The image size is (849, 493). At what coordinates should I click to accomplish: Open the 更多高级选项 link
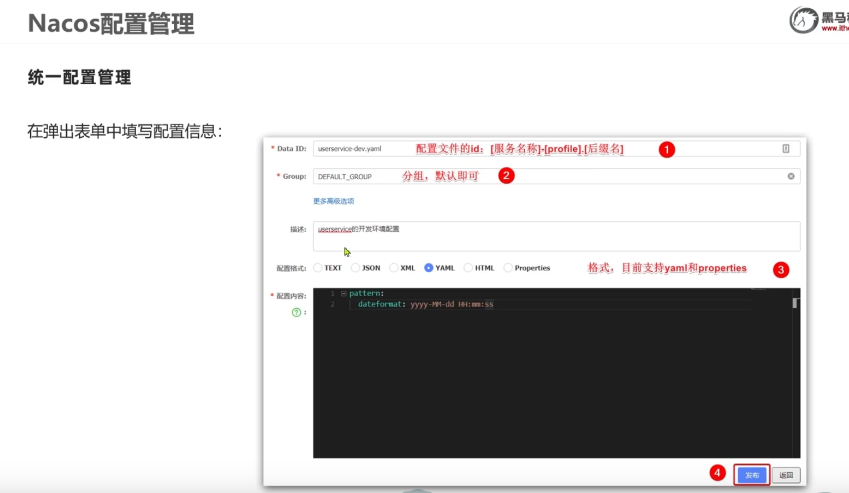[x=334, y=201]
